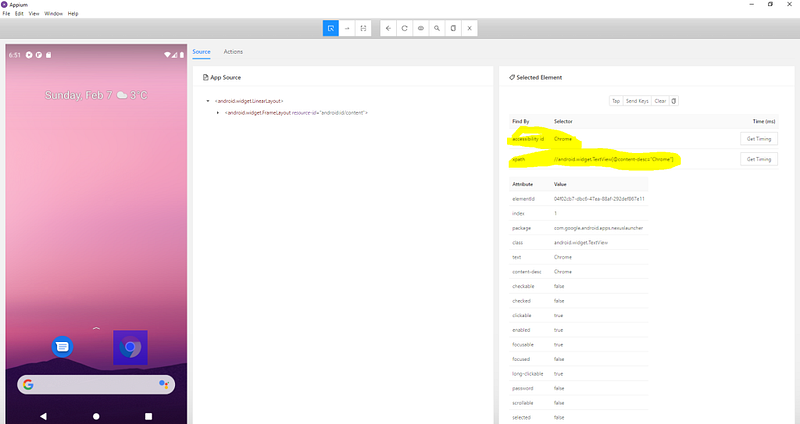Copy XML source to clipboard in toolbar
The image size is (800, 424).
coord(454,29)
